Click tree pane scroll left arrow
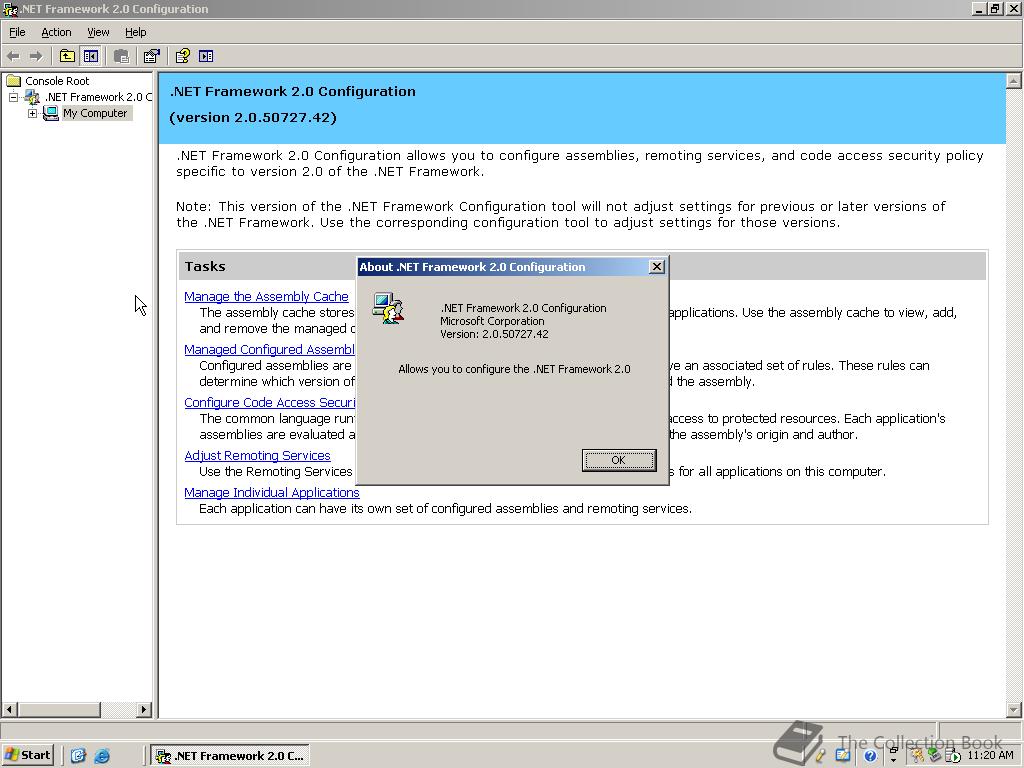The height and width of the screenshot is (768, 1024). click(x=9, y=709)
